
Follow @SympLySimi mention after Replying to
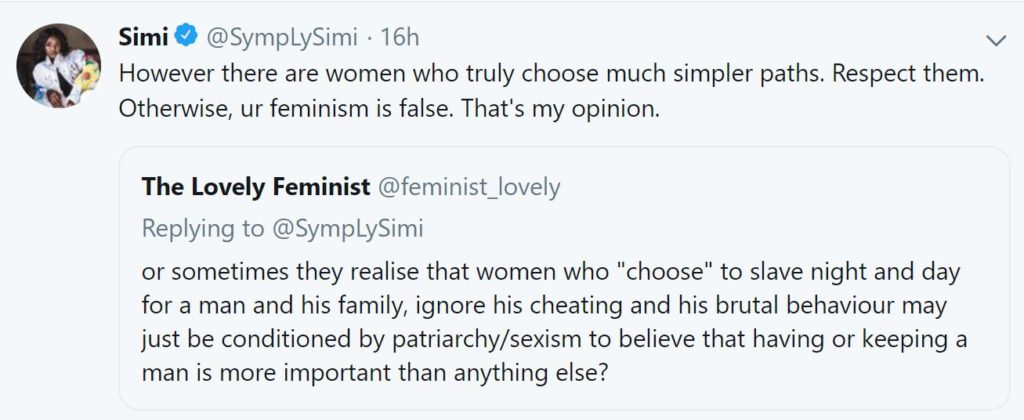click(346, 229)
